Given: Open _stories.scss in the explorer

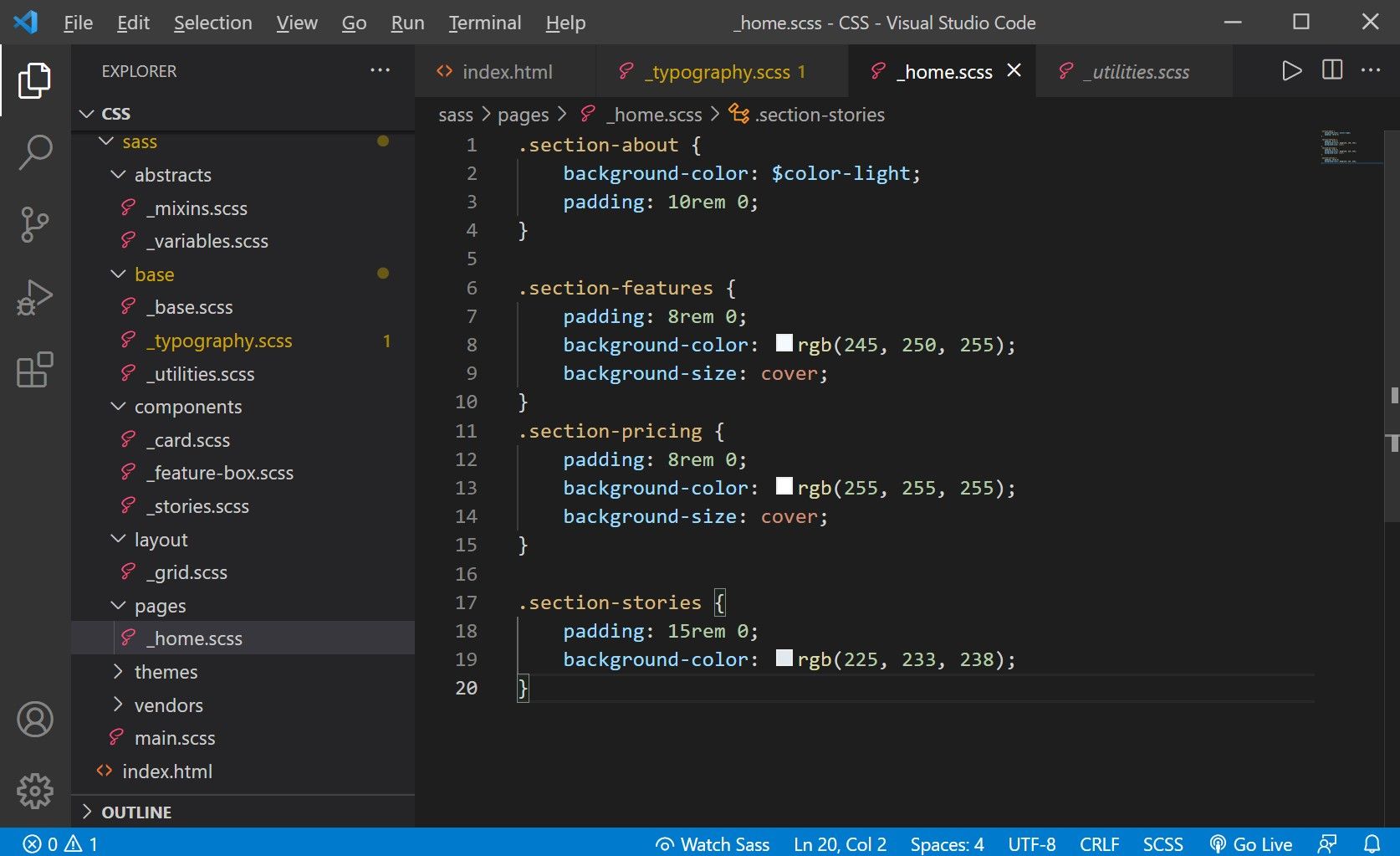Looking at the screenshot, I should pyautogui.click(x=243, y=505).
